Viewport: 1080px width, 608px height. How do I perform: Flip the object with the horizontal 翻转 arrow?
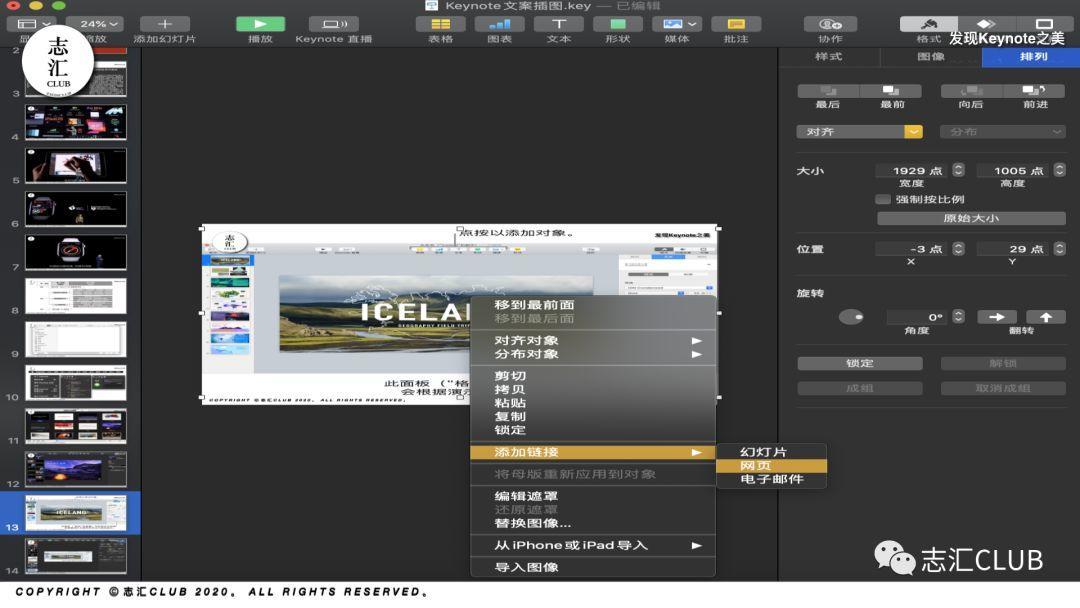996,315
